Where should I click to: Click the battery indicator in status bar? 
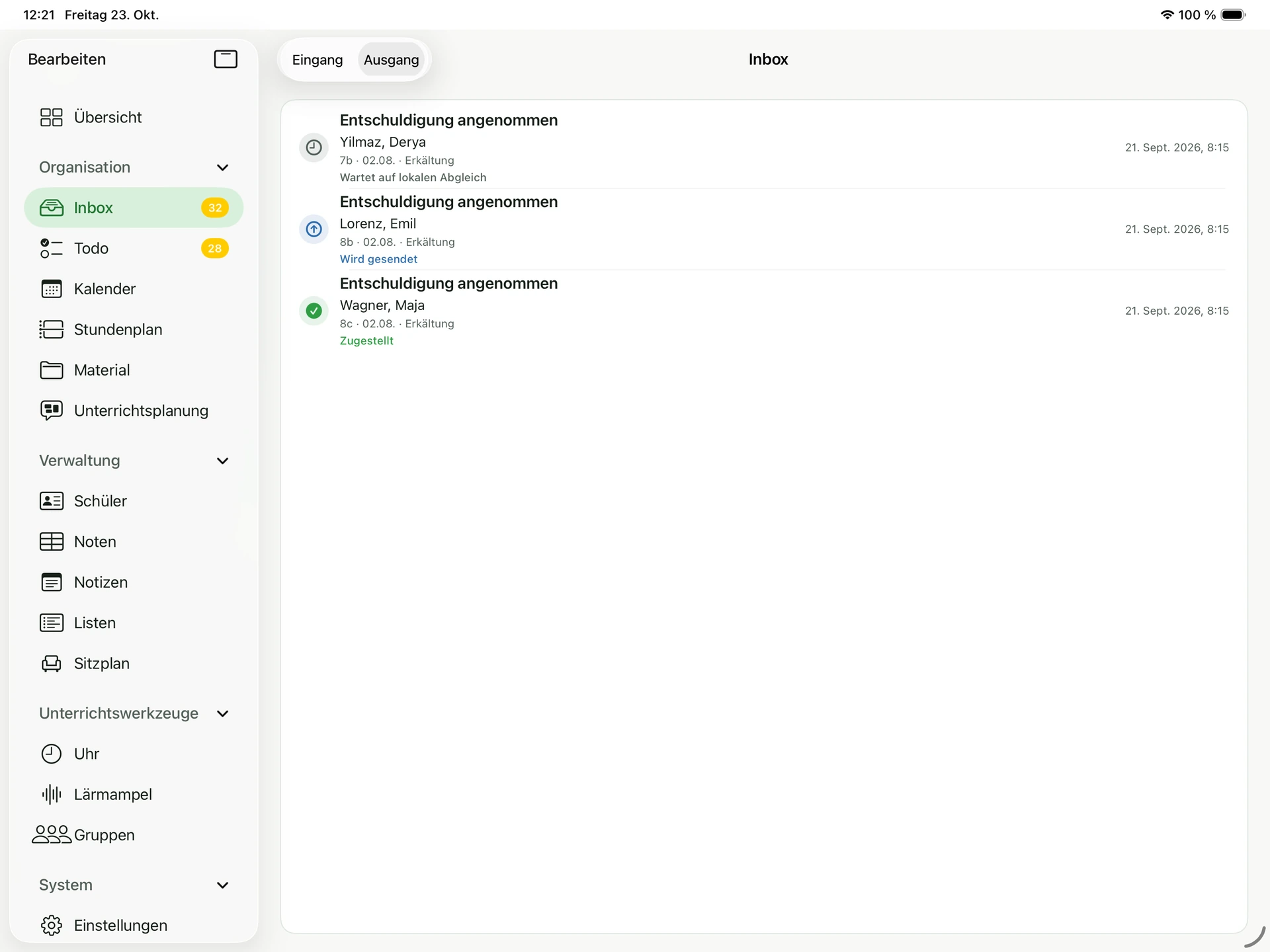[x=1234, y=15]
